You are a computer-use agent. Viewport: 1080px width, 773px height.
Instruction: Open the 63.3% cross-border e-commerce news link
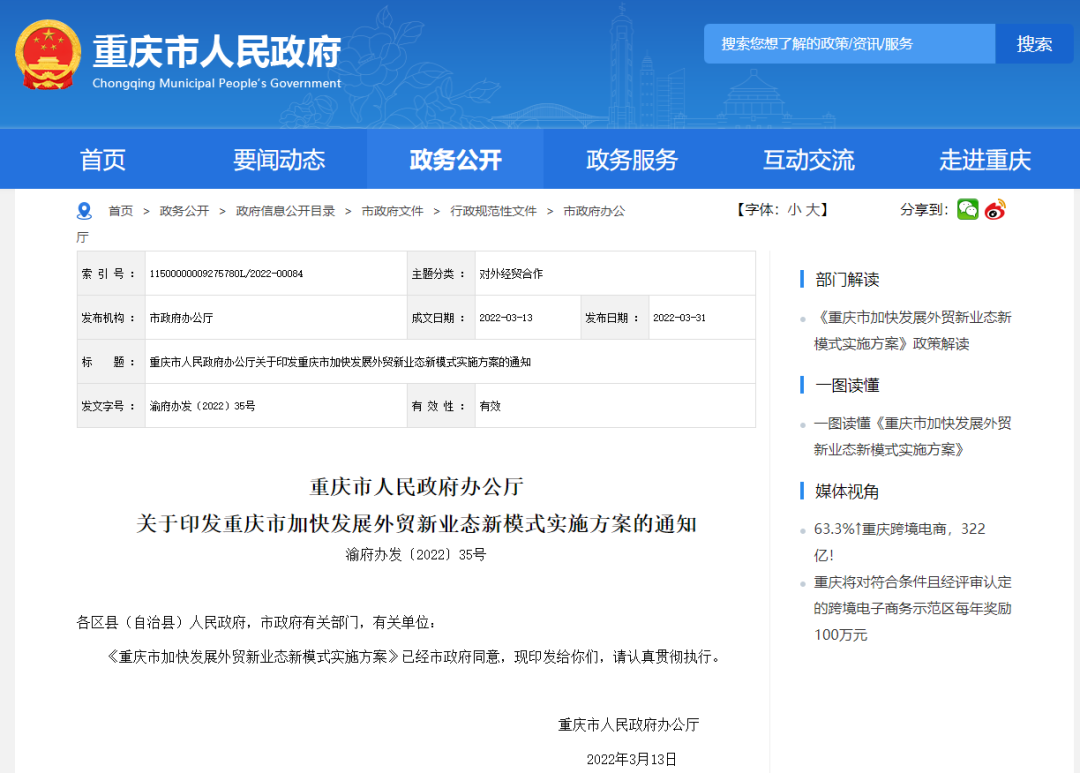pos(899,541)
